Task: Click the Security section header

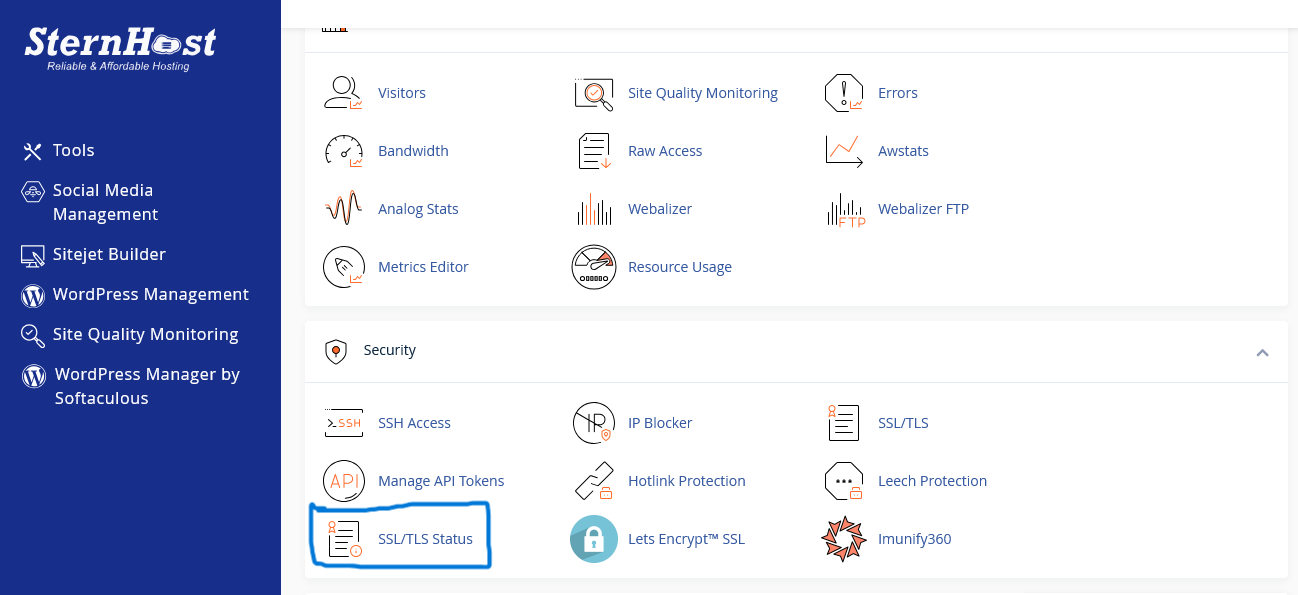Action: [x=389, y=350]
